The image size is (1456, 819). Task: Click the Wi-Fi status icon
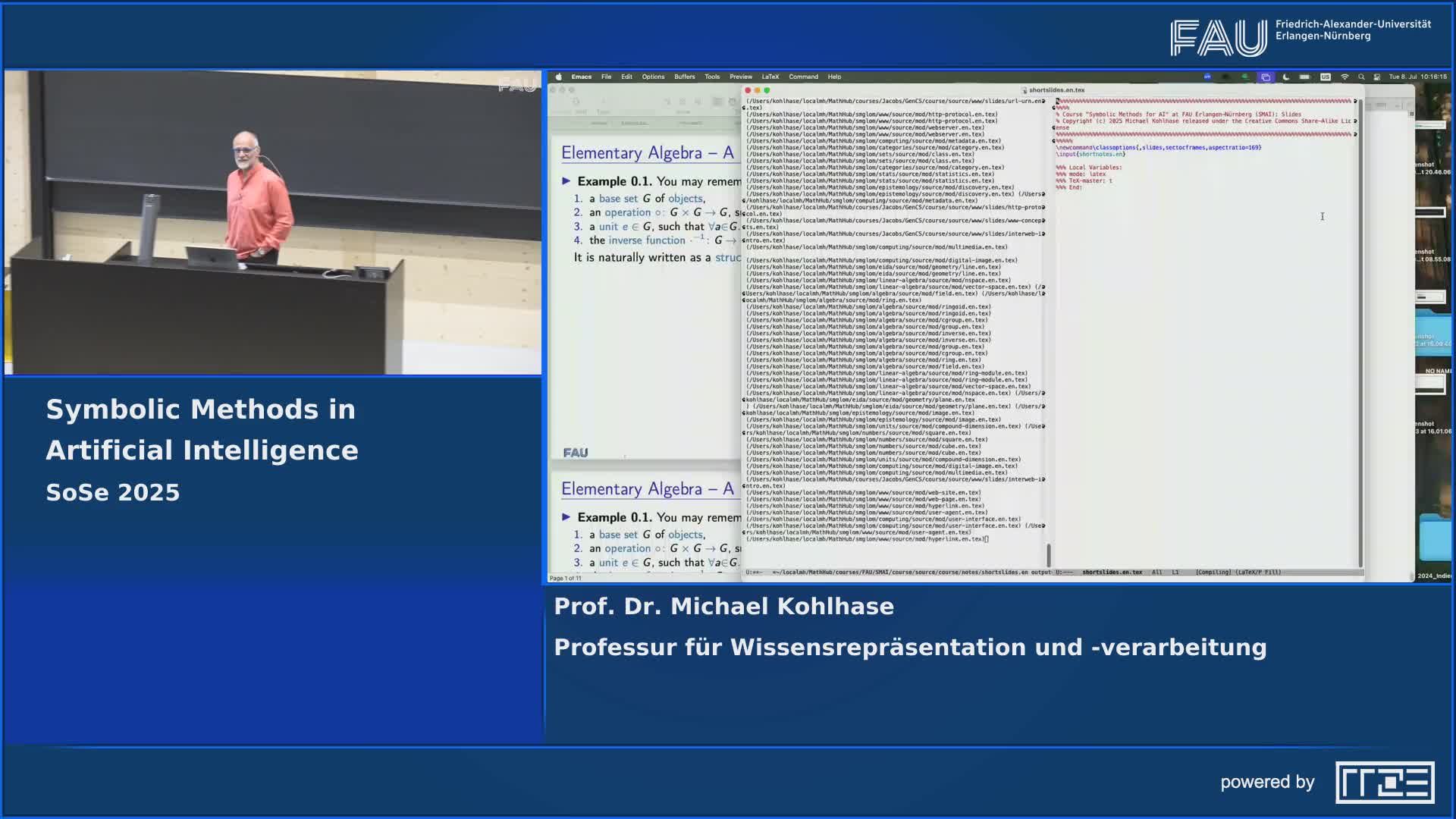click(1345, 77)
